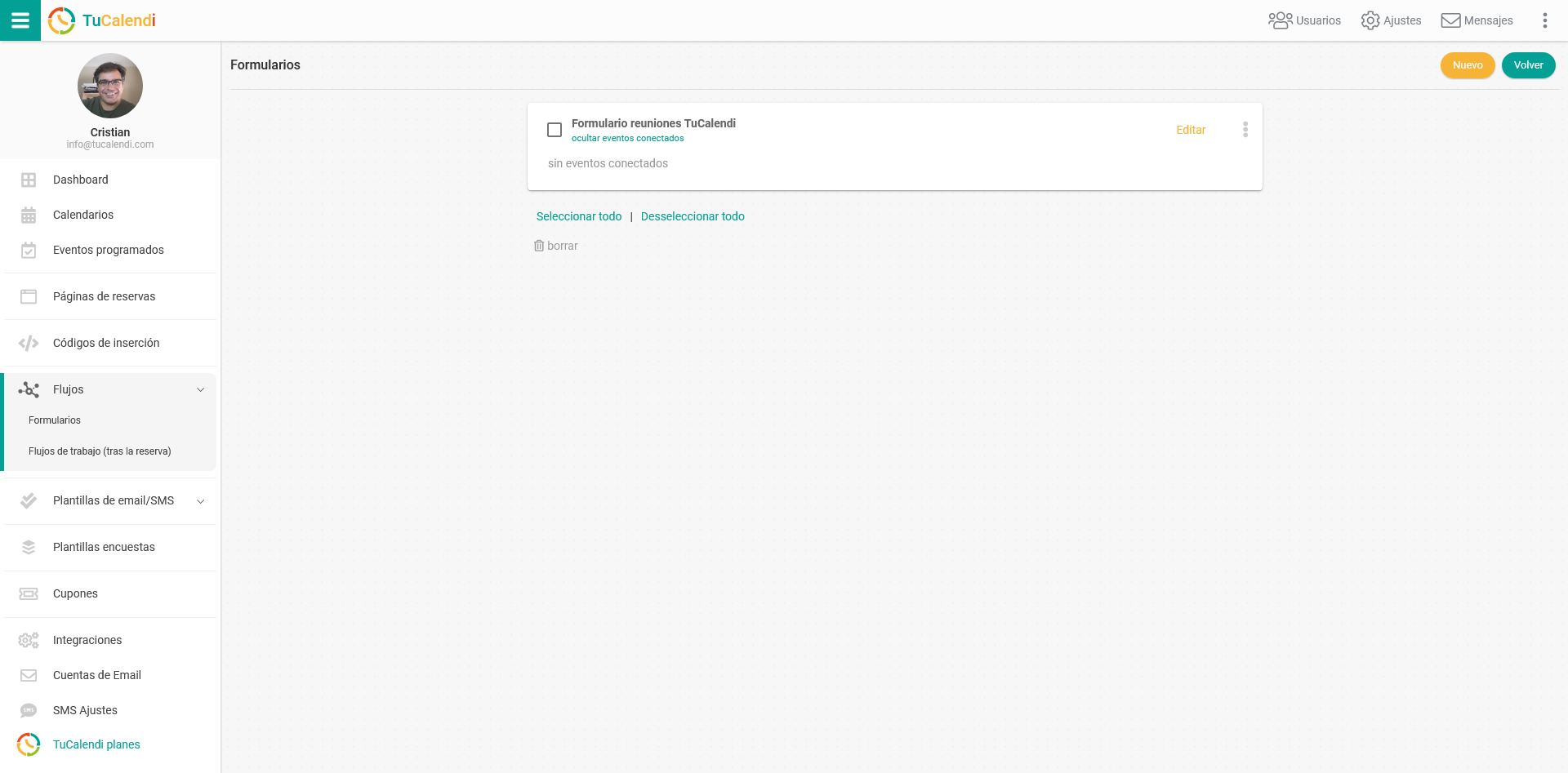Click the orange Nuevo button
1568x773 pixels.
pyautogui.click(x=1468, y=65)
